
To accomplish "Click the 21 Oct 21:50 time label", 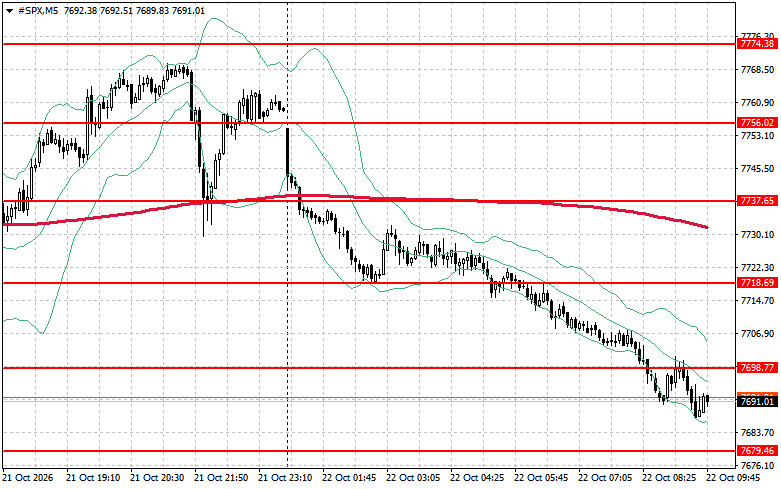I will point(221,478).
